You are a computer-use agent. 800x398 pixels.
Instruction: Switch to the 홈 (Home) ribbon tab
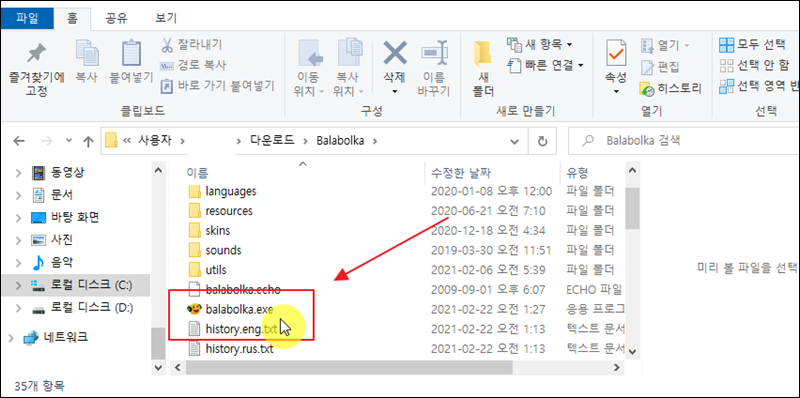pyautogui.click(x=71, y=19)
